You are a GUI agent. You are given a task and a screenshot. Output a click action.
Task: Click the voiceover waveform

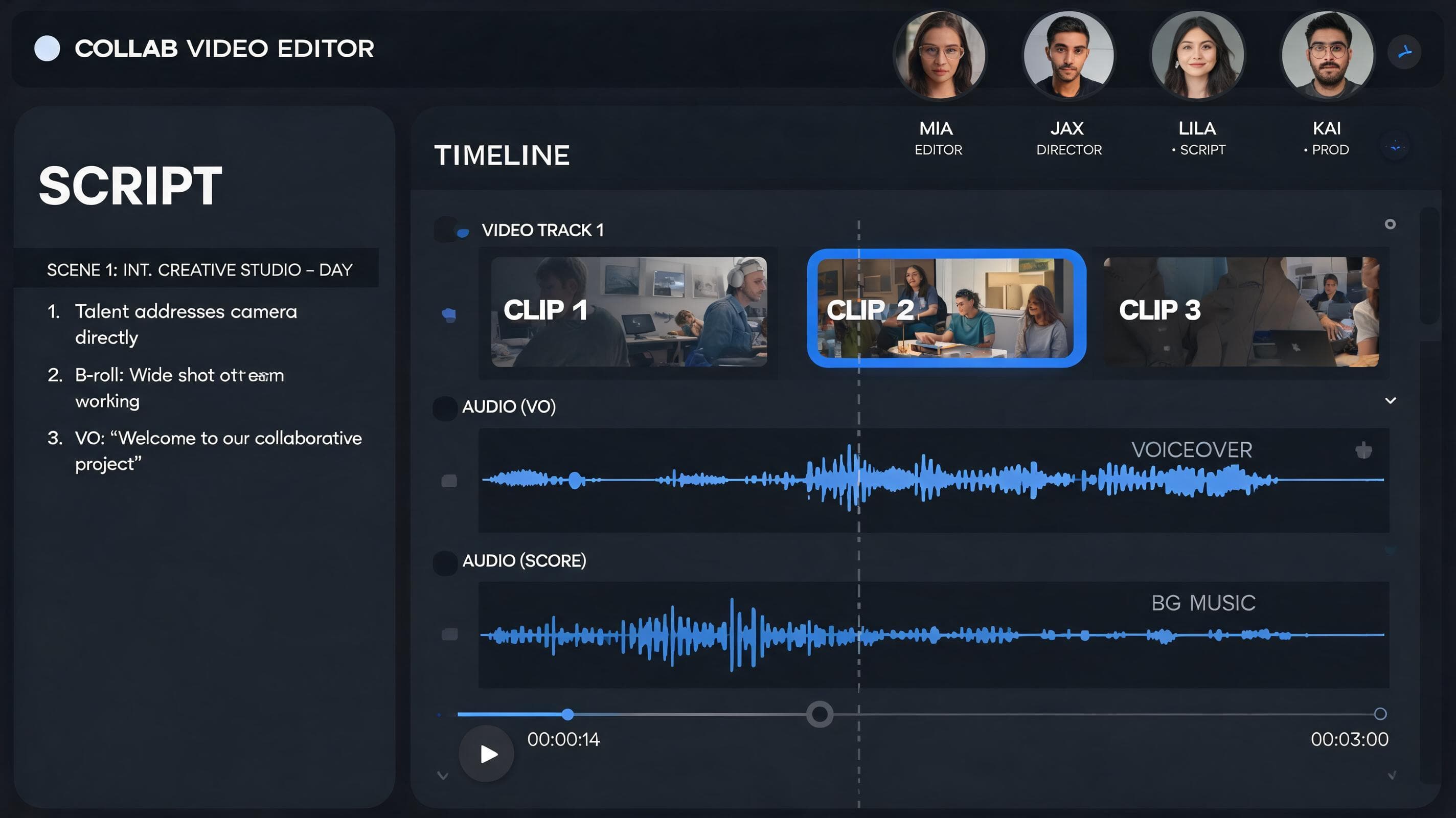[933, 480]
